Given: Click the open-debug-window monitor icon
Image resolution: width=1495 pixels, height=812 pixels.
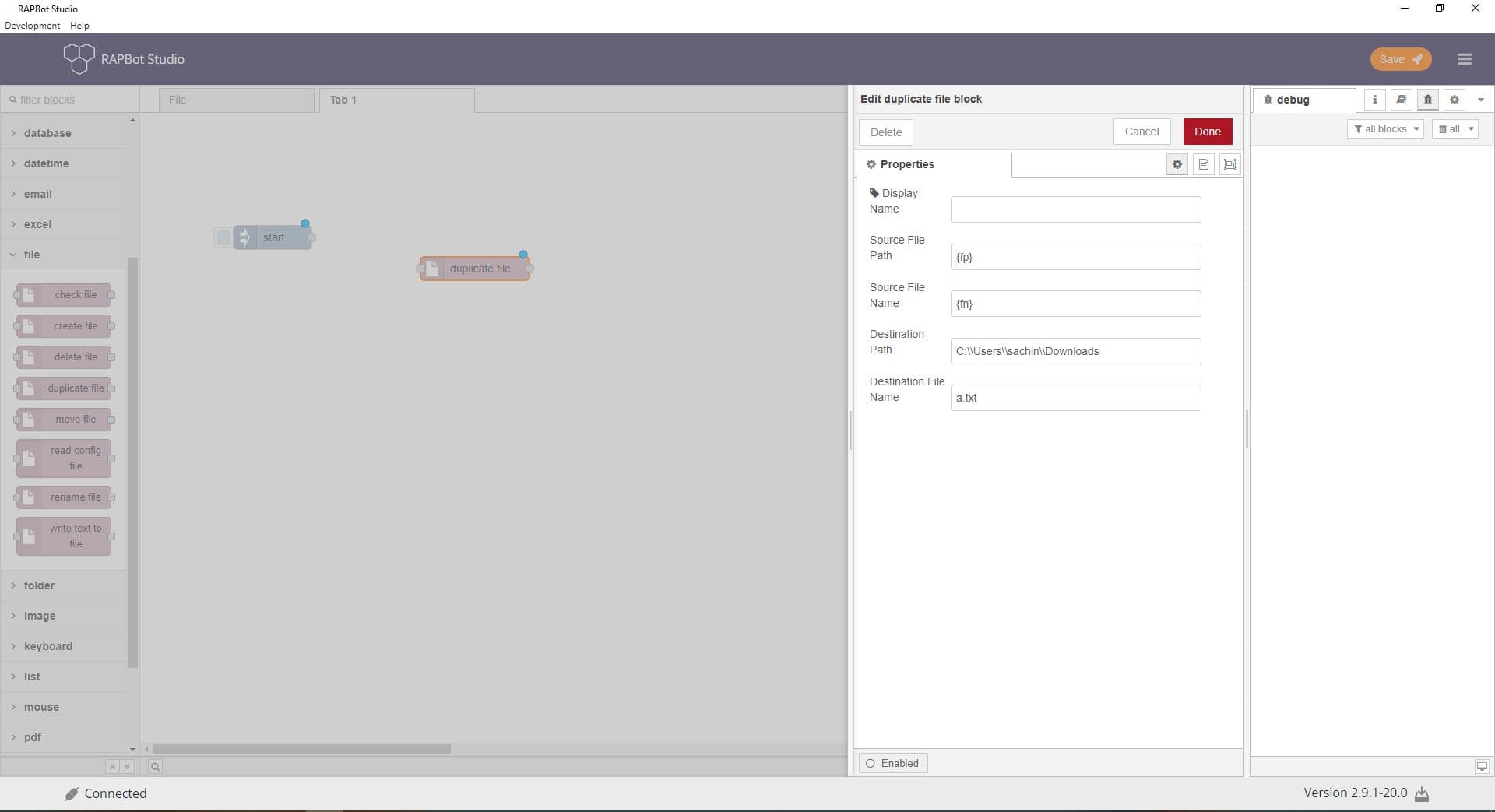Looking at the screenshot, I should click(x=1482, y=767).
